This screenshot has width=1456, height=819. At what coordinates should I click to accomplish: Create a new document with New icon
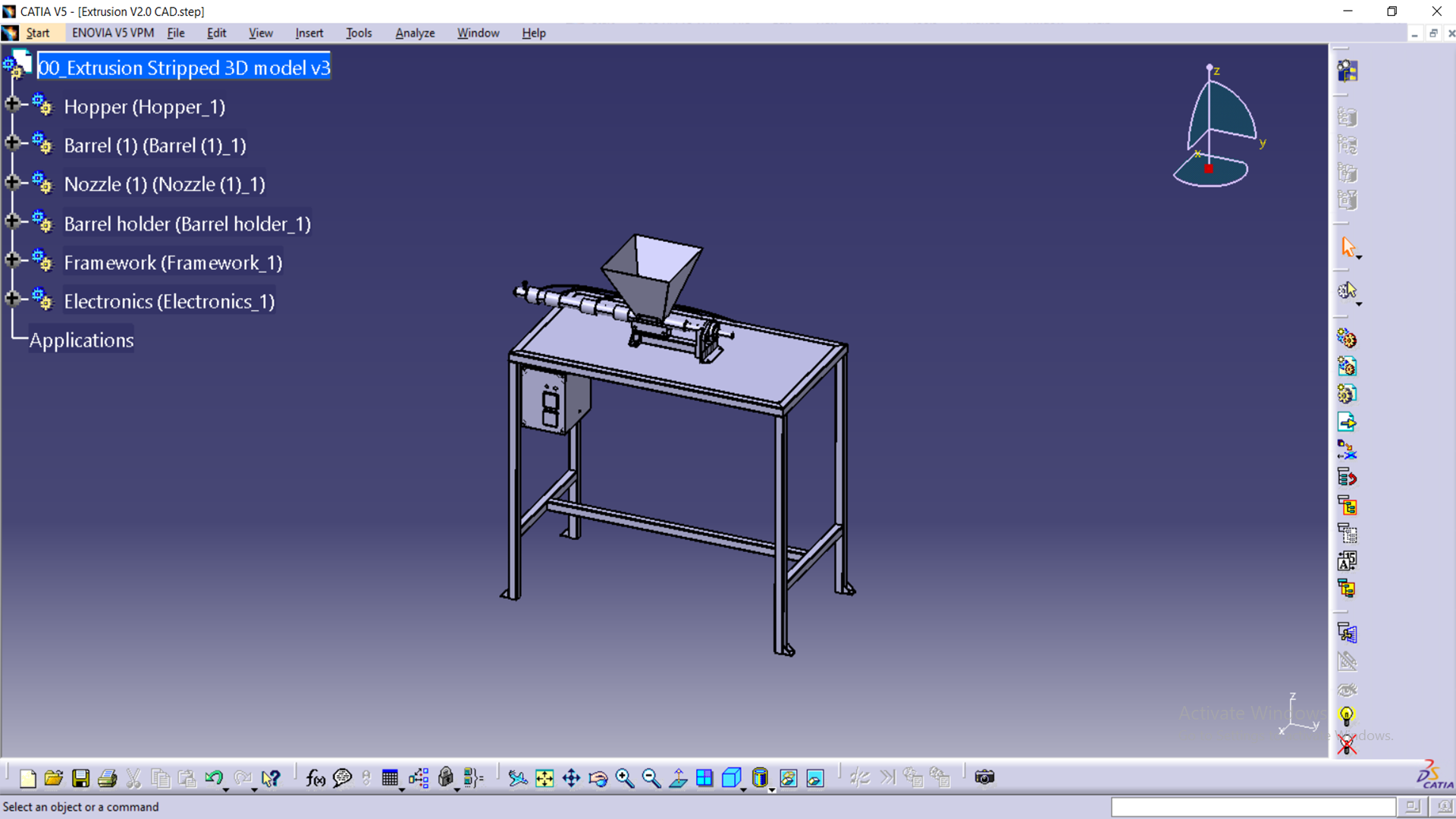coord(28,778)
